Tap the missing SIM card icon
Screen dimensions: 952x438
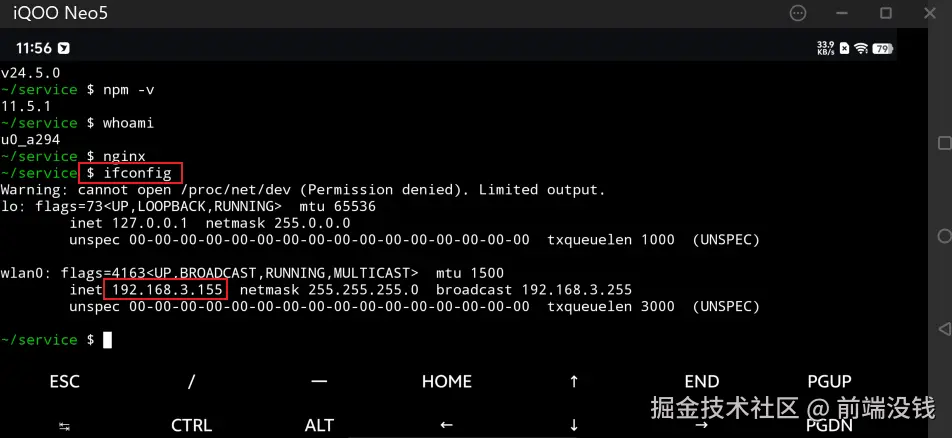point(845,48)
